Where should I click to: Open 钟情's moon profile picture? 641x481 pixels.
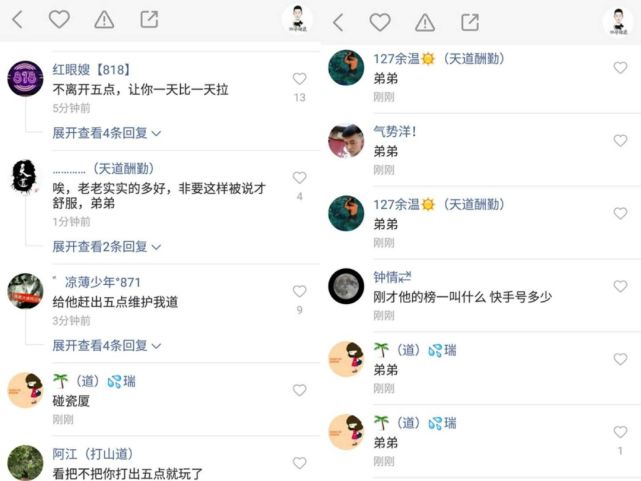346,286
